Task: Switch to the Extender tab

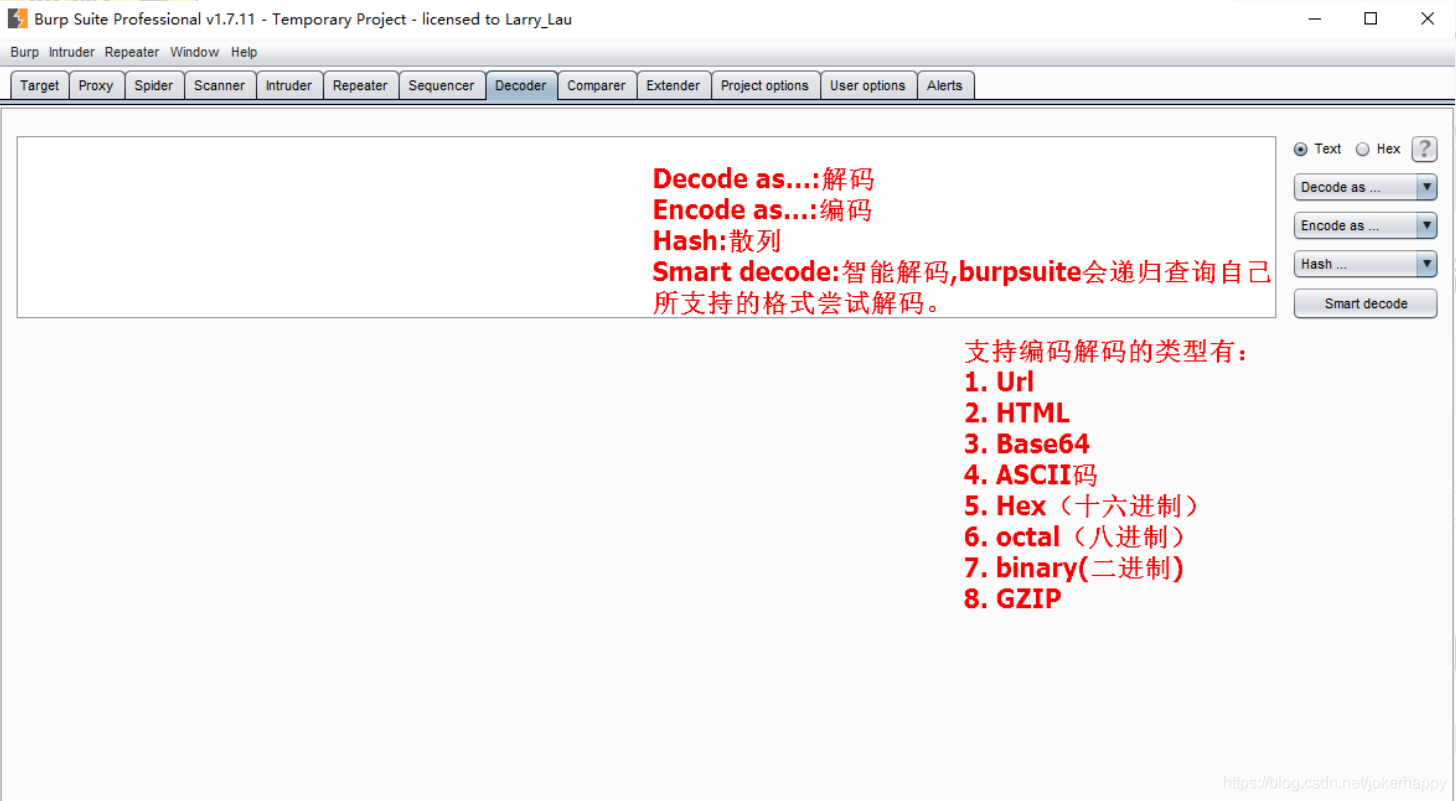Action: [x=673, y=86]
